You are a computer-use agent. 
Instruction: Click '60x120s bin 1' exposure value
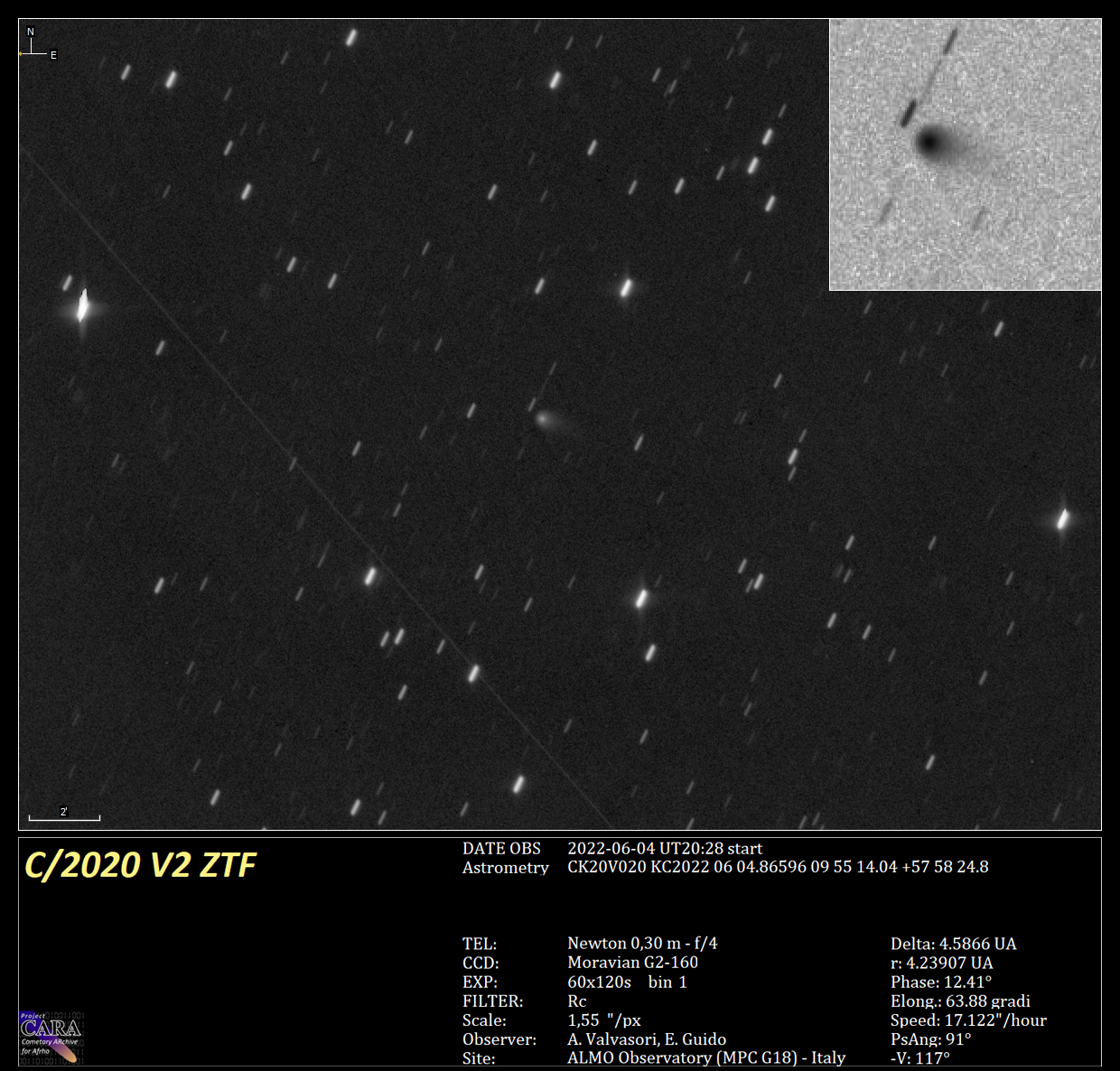(x=627, y=982)
